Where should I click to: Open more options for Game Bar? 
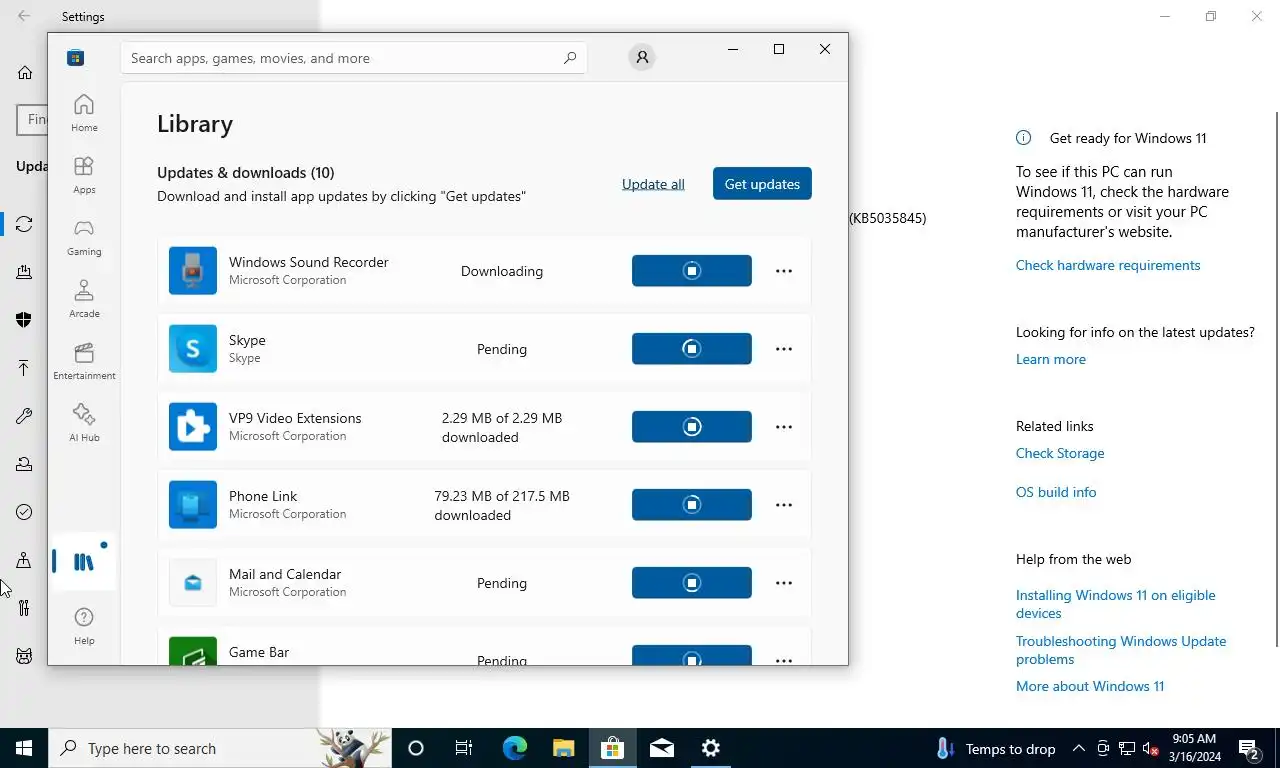pos(784,659)
